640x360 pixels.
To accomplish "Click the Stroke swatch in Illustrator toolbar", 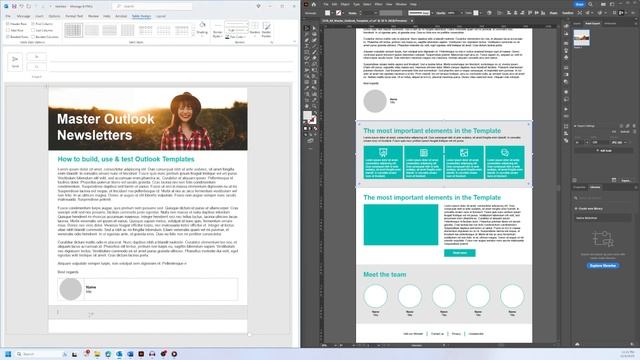I will coord(312,120).
